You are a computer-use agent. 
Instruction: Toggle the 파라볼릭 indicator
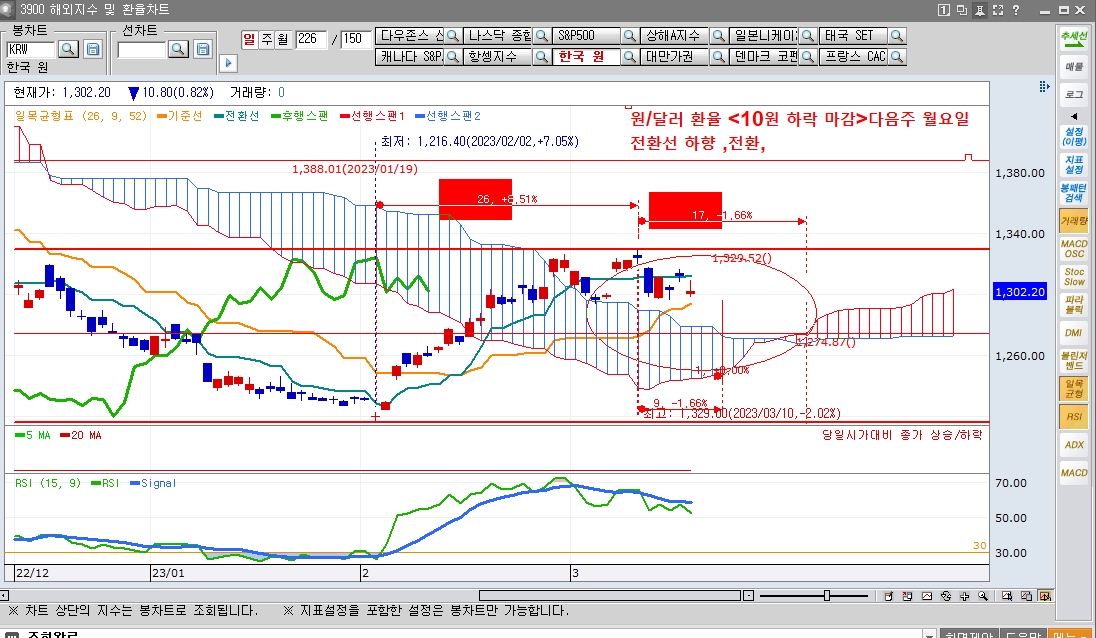pyautogui.click(x=1074, y=305)
